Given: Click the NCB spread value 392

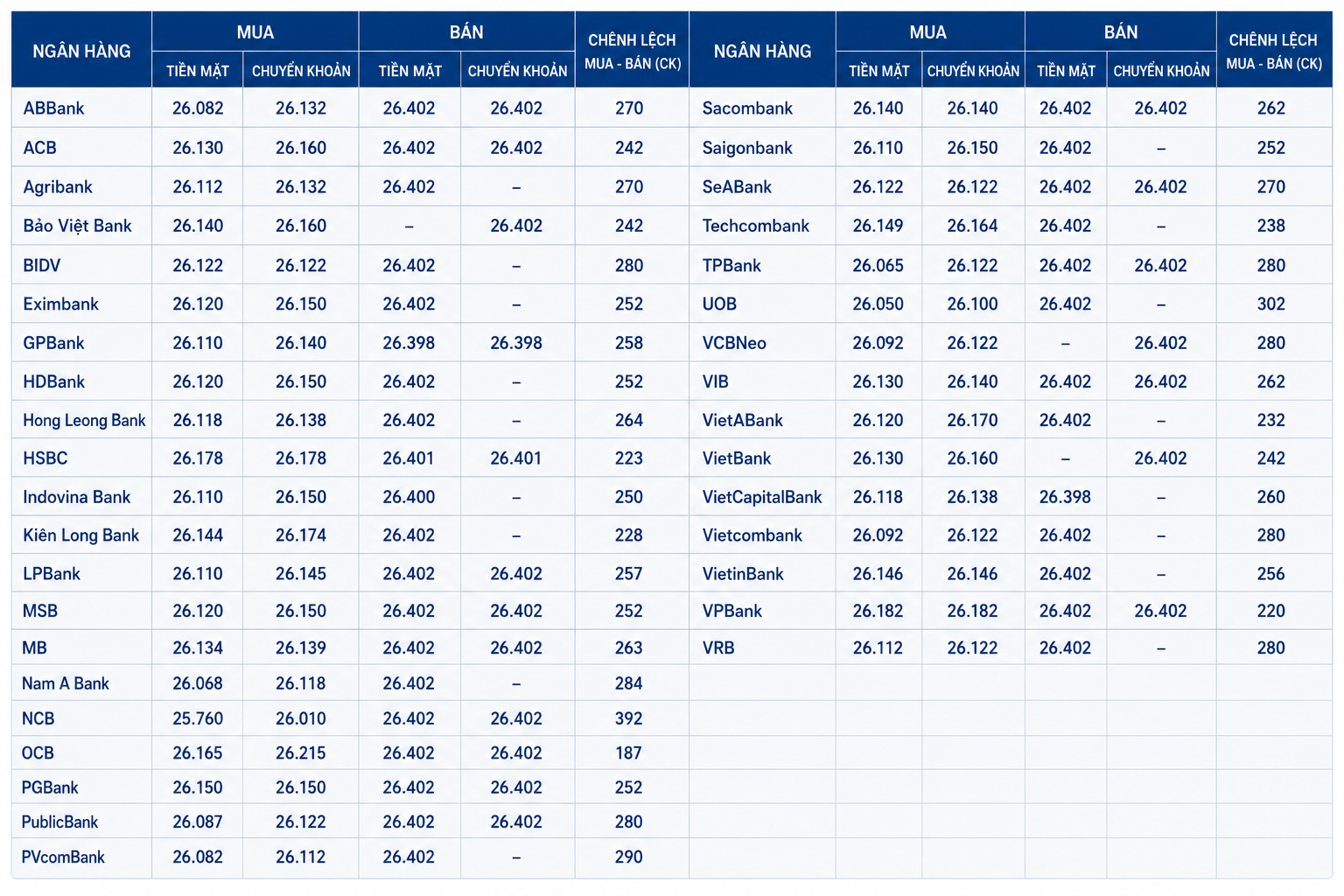Looking at the screenshot, I should (629, 718).
